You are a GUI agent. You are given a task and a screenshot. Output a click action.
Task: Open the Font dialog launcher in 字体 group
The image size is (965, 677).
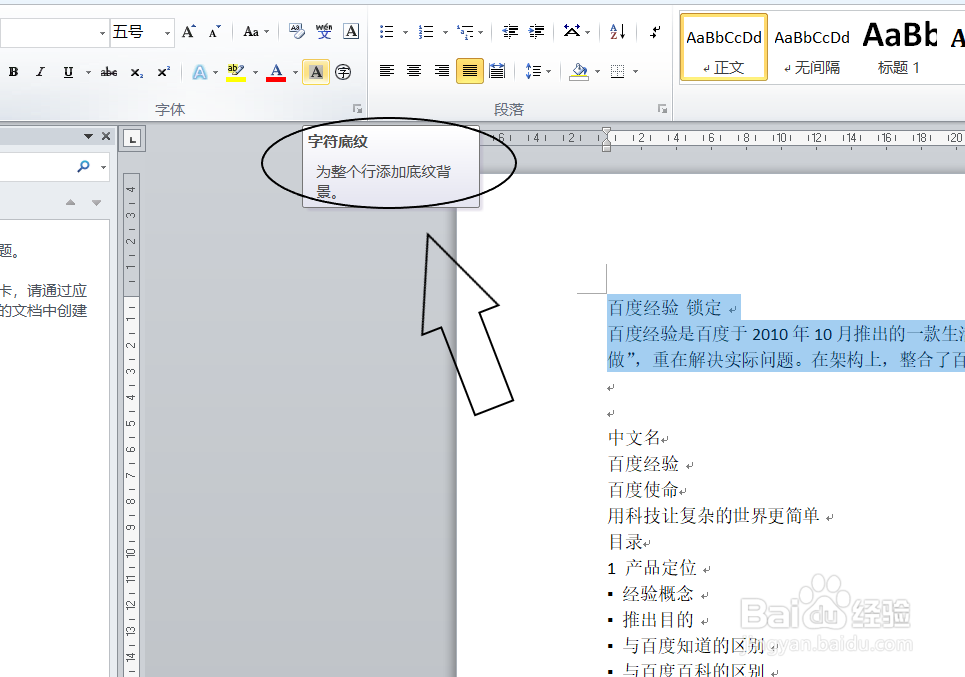click(357, 109)
